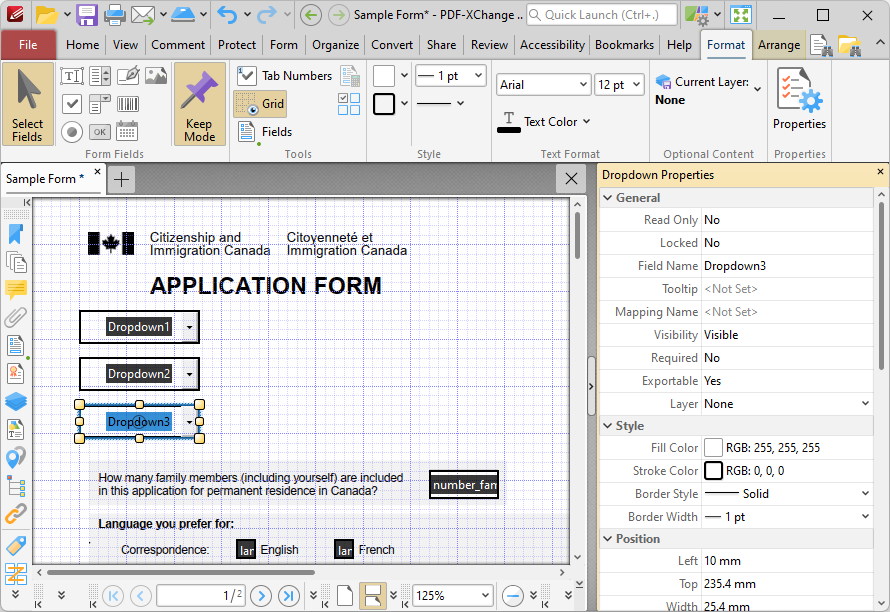Toggle the Grid display option
Viewport: 890px width, 612px height.
[x=260, y=104]
